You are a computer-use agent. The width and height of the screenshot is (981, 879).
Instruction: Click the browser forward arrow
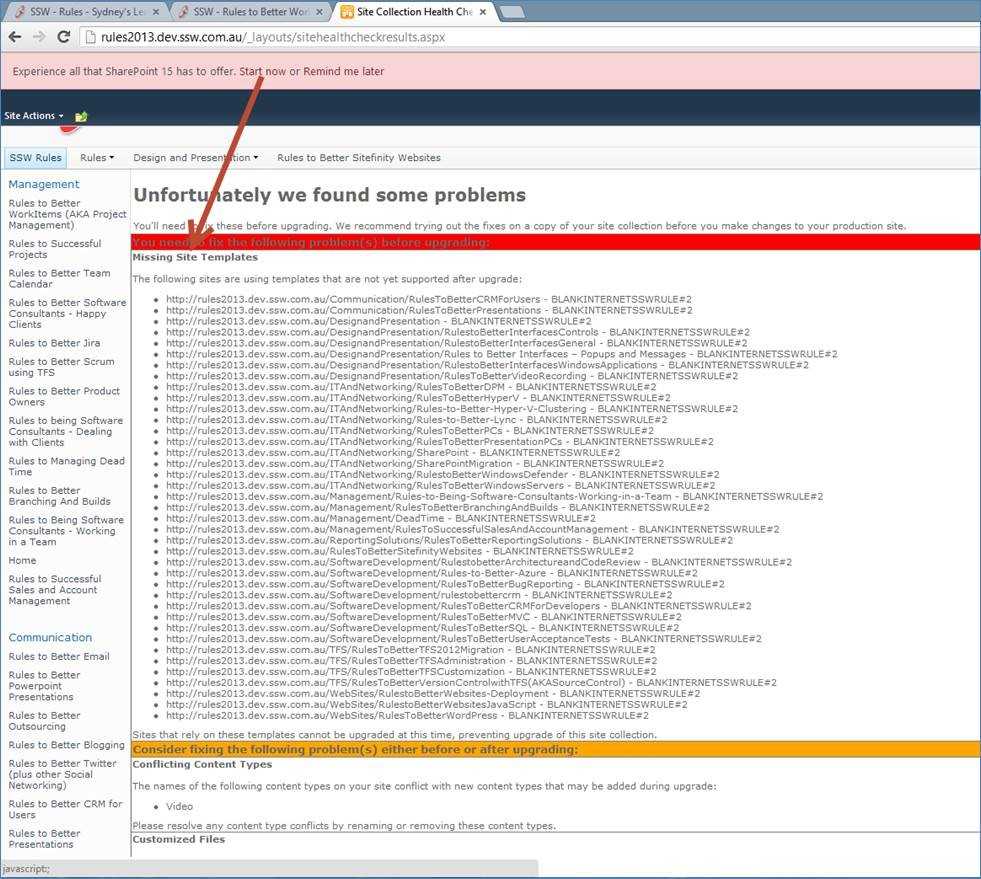(39, 37)
